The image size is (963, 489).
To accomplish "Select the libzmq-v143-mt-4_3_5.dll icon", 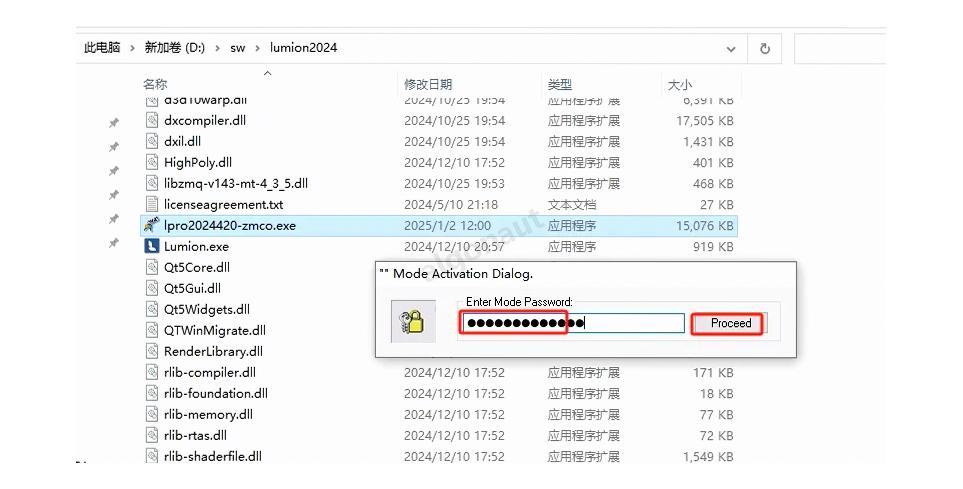I will point(152,183).
